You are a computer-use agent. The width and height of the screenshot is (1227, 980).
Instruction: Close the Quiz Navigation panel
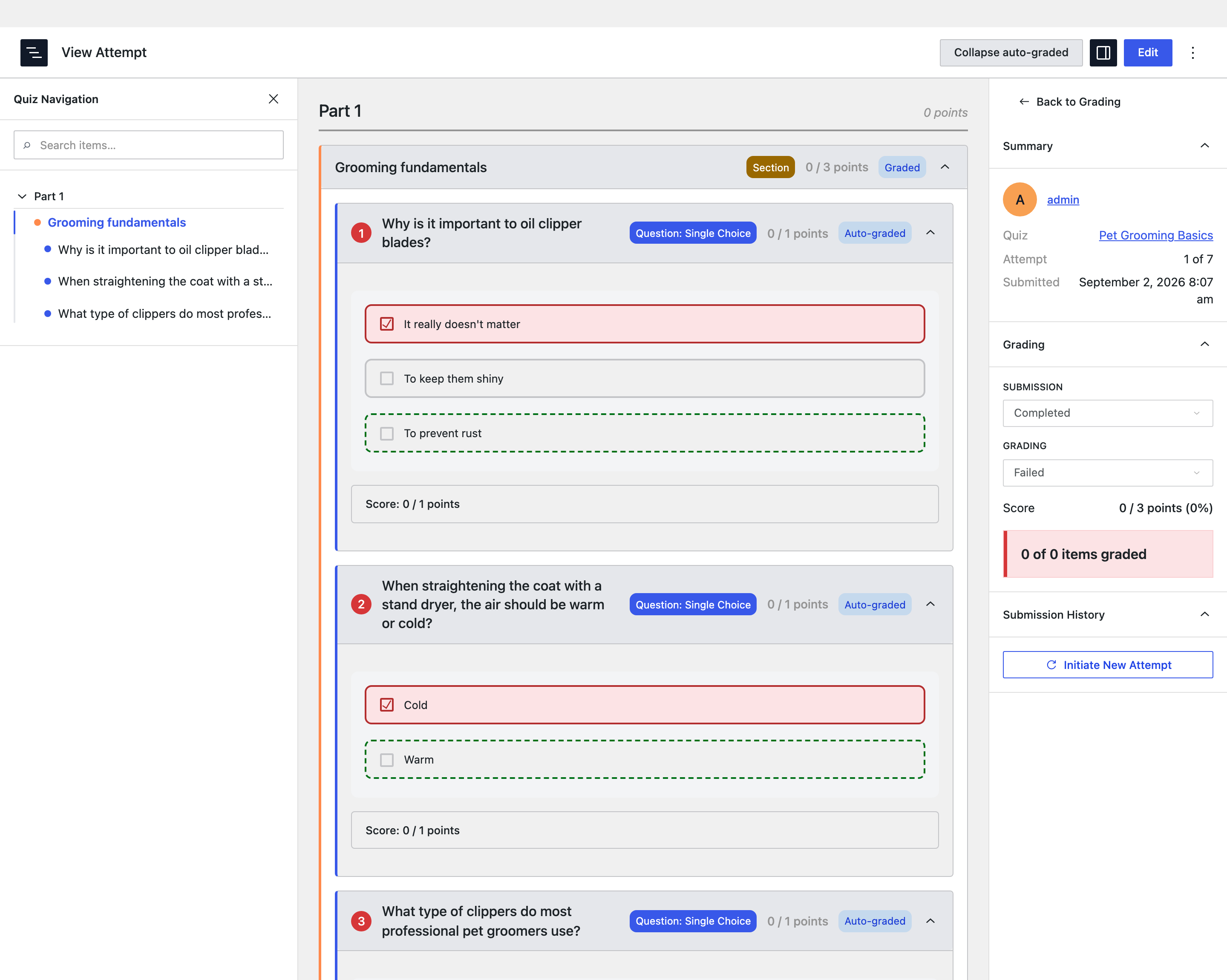(273, 99)
